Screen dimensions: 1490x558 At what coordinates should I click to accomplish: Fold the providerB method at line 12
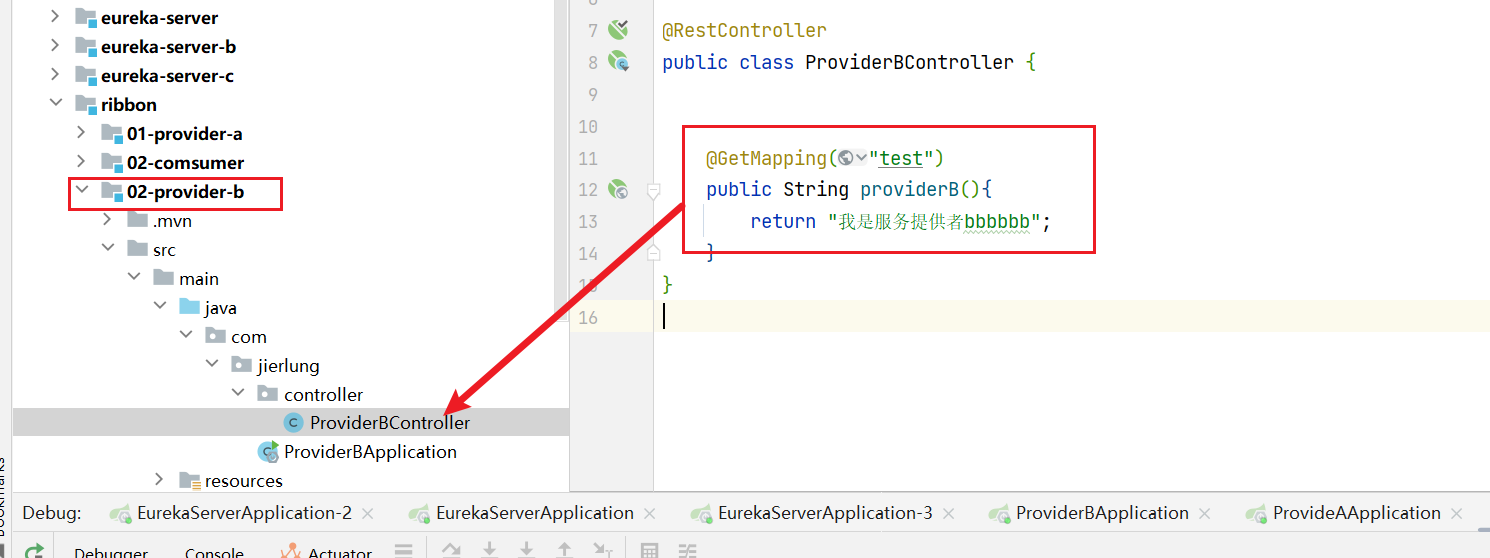[653, 189]
